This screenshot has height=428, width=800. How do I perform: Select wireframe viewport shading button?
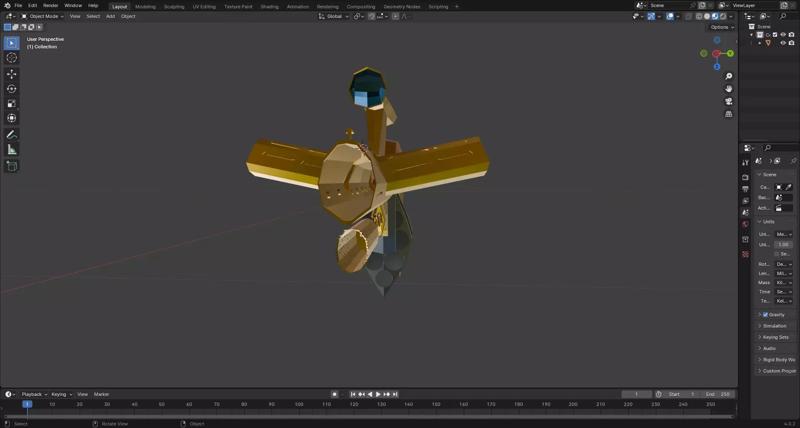[699, 16]
